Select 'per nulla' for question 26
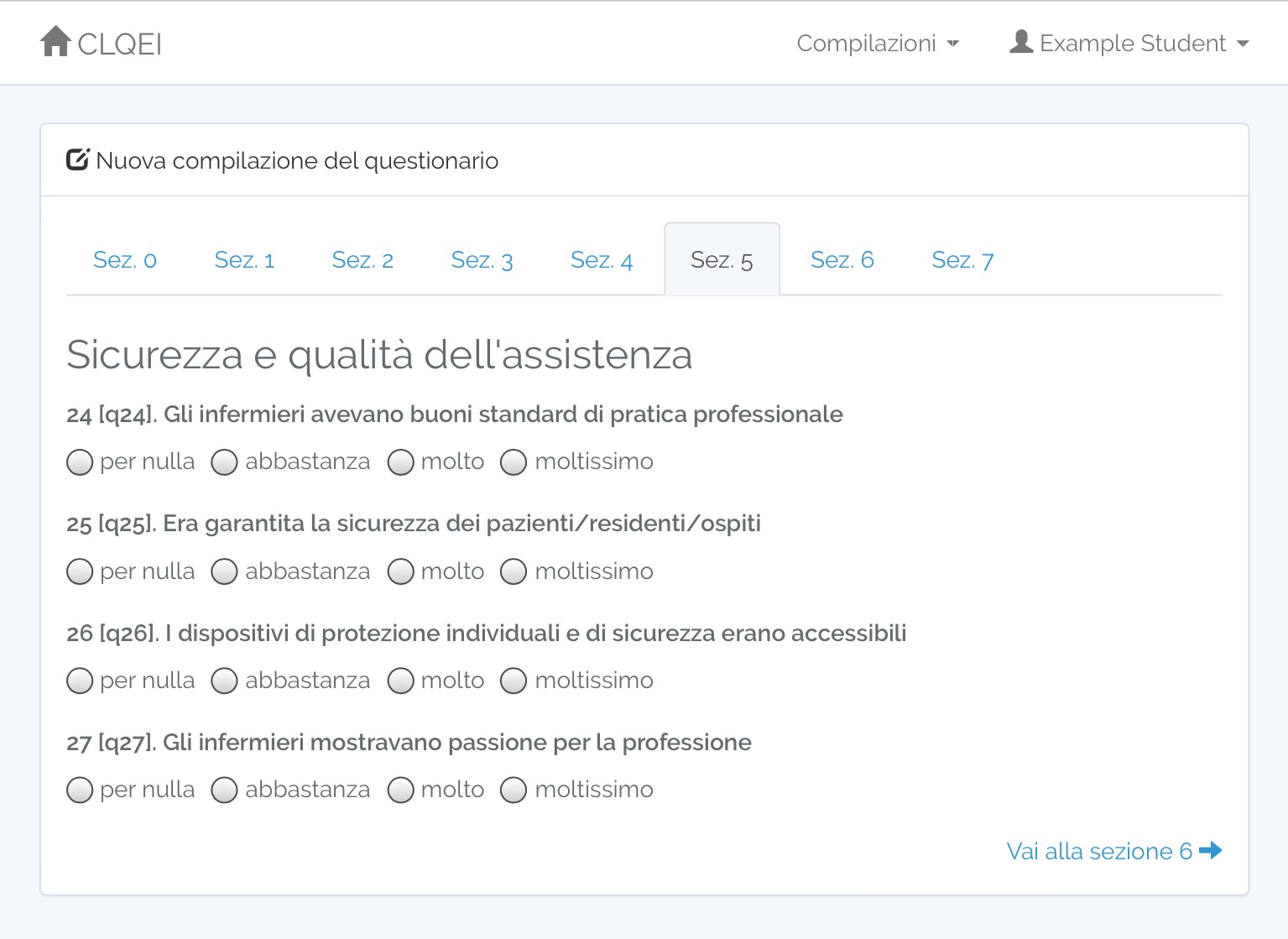Screen dimensions: 1288x939 click(80, 681)
